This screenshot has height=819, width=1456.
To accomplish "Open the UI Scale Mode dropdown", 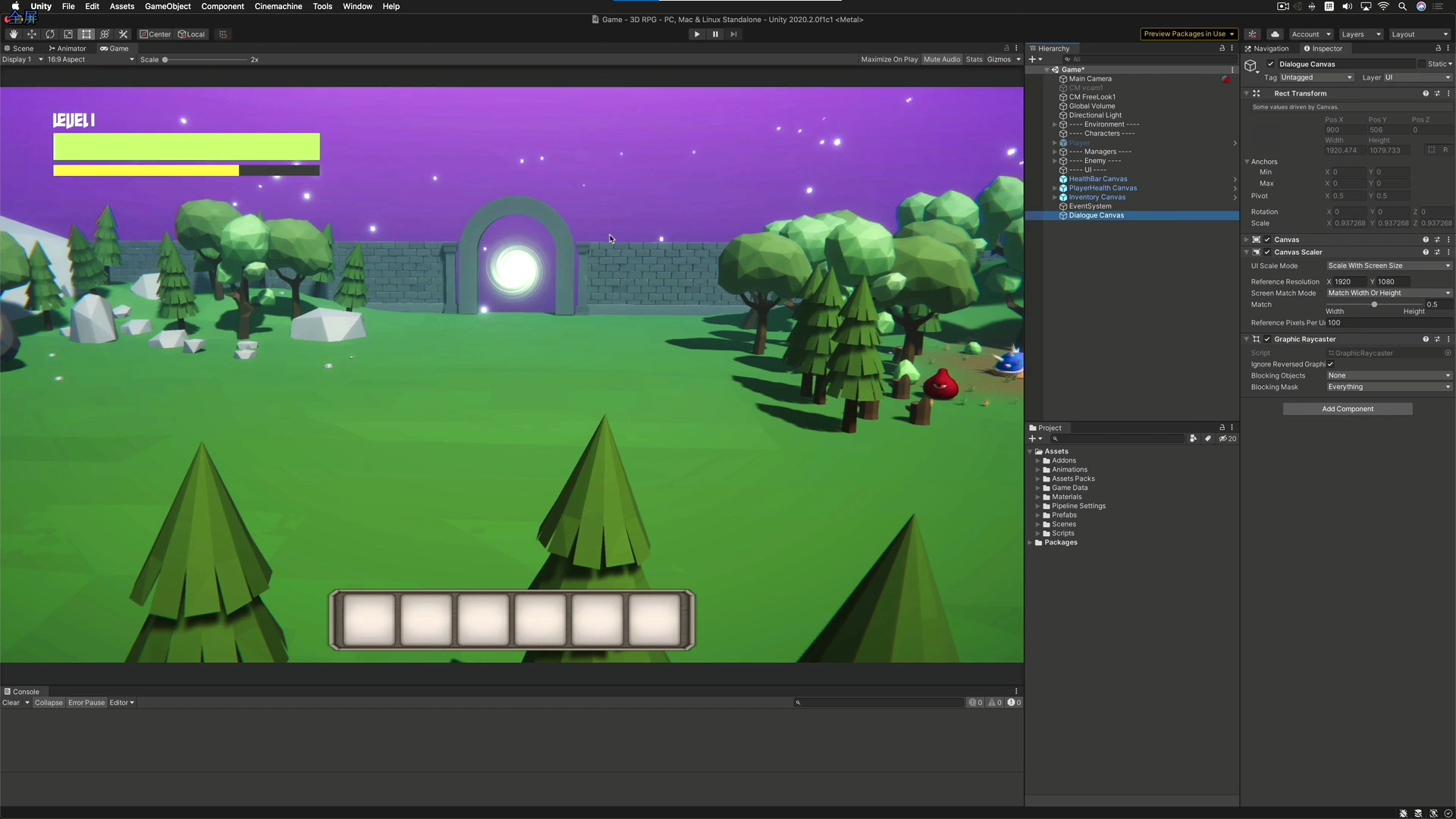I will [x=1388, y=265].
